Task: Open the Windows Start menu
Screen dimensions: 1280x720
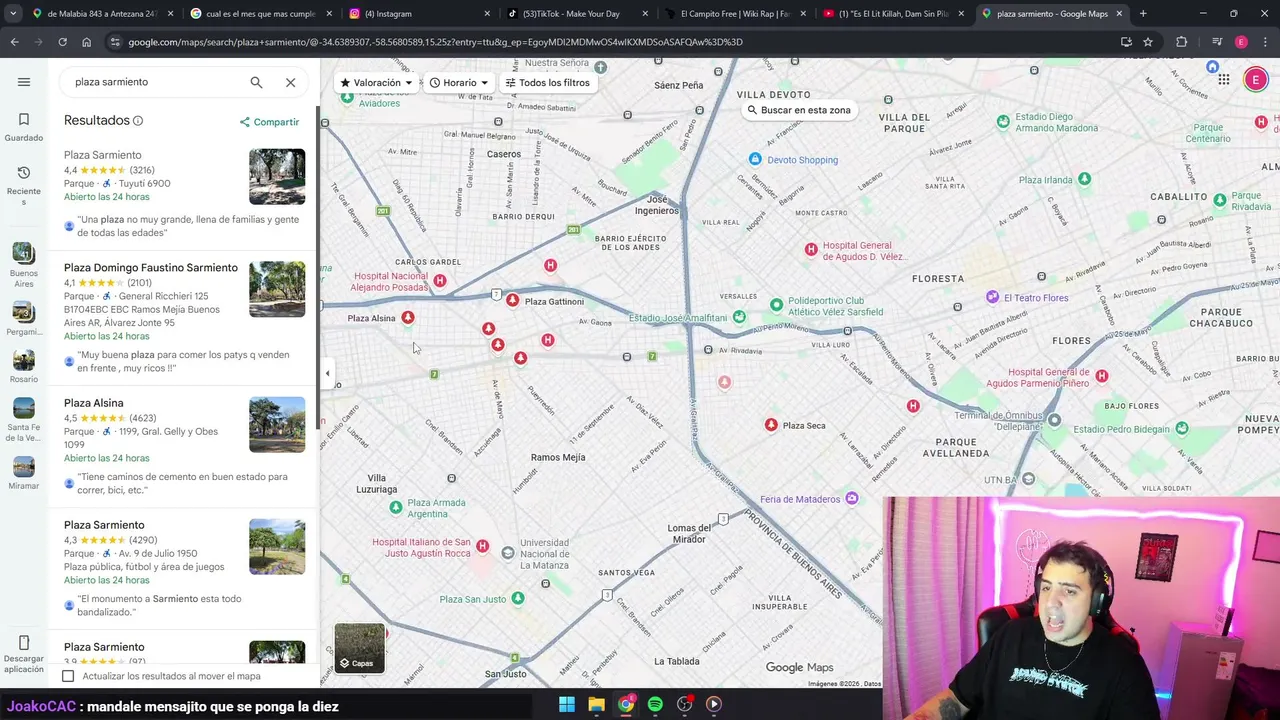Action: point(567,704)
